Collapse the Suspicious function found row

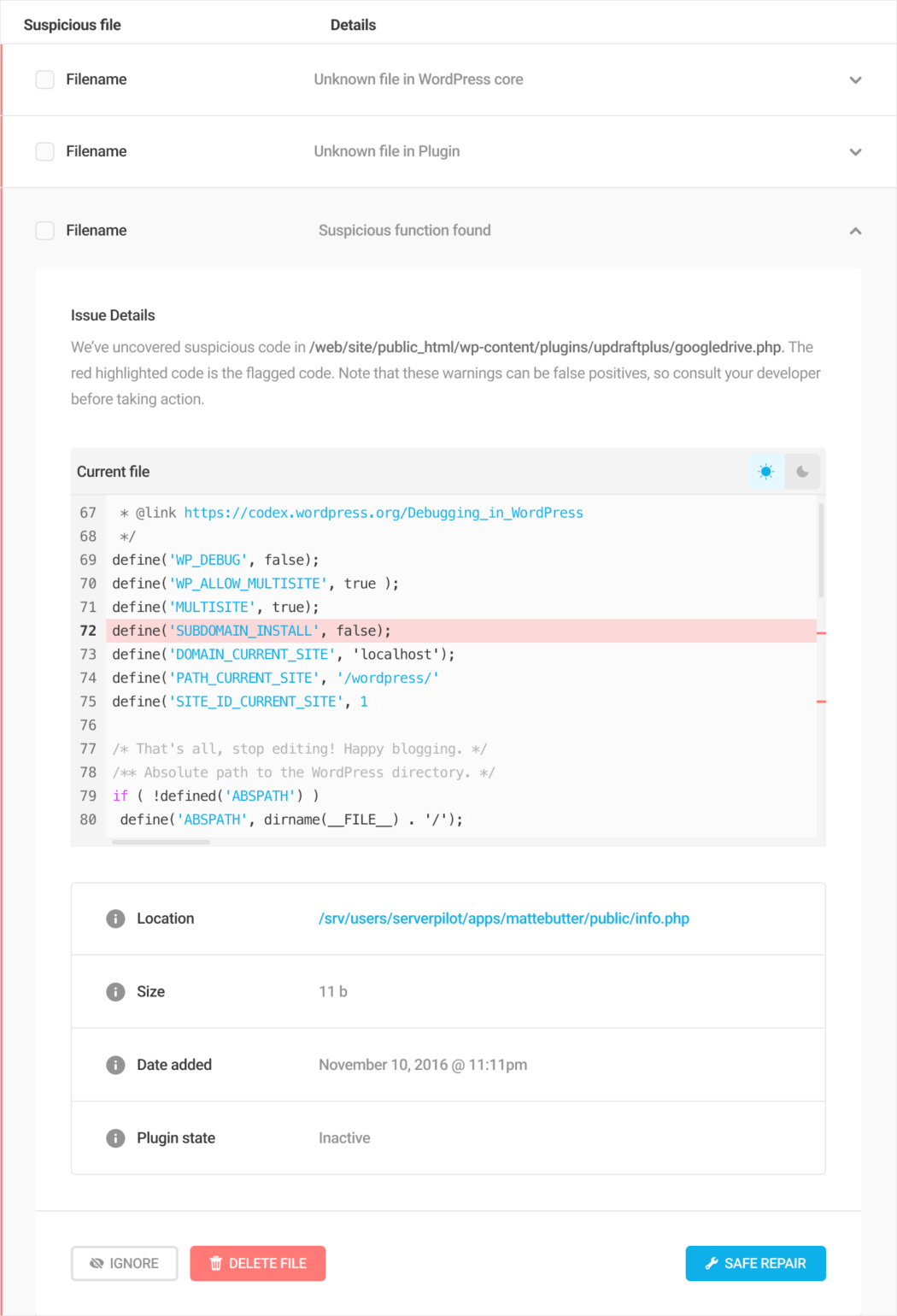[855, 231]
